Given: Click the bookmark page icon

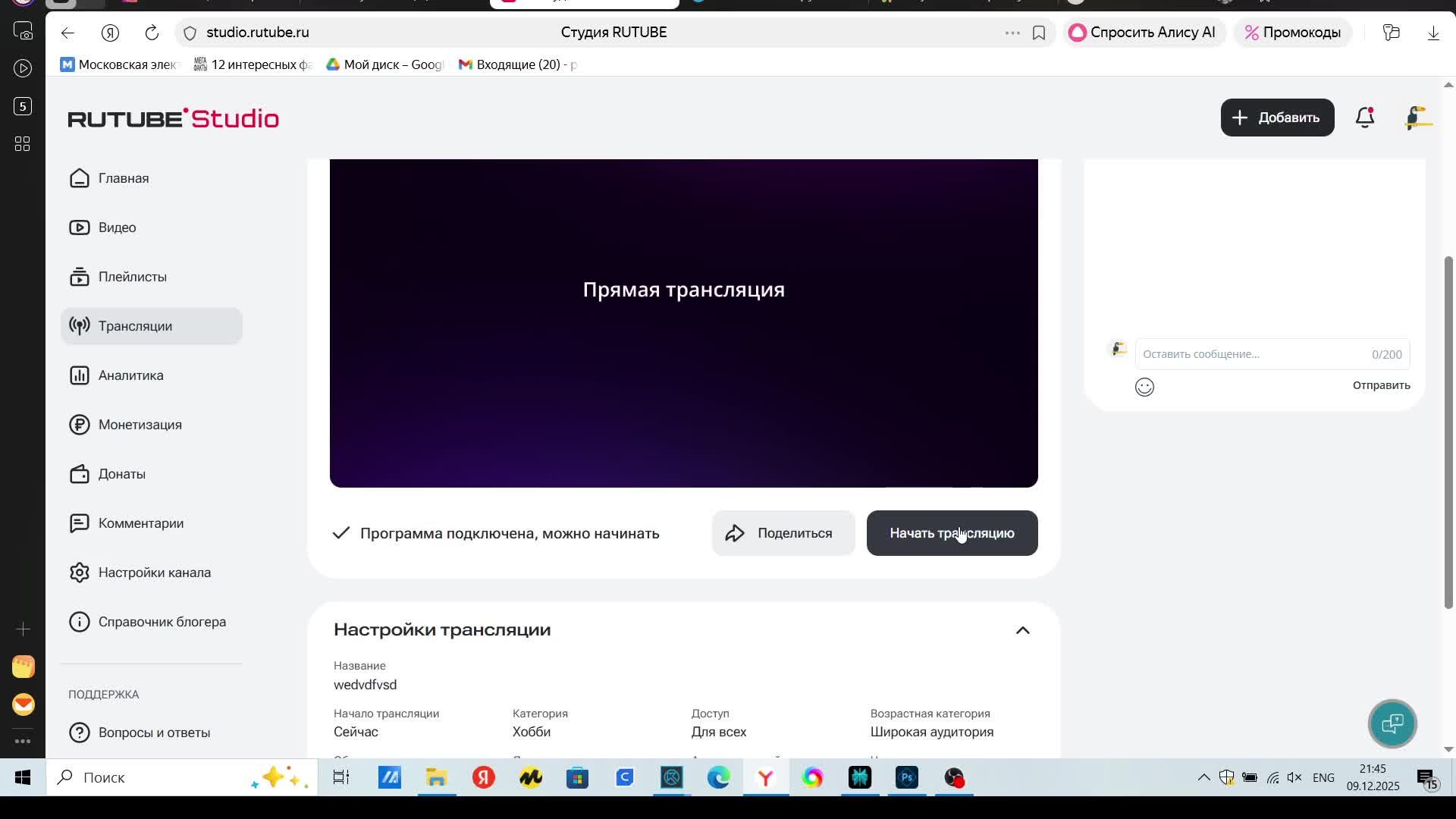Looking at the screenshot, I should click(1039, 33).
